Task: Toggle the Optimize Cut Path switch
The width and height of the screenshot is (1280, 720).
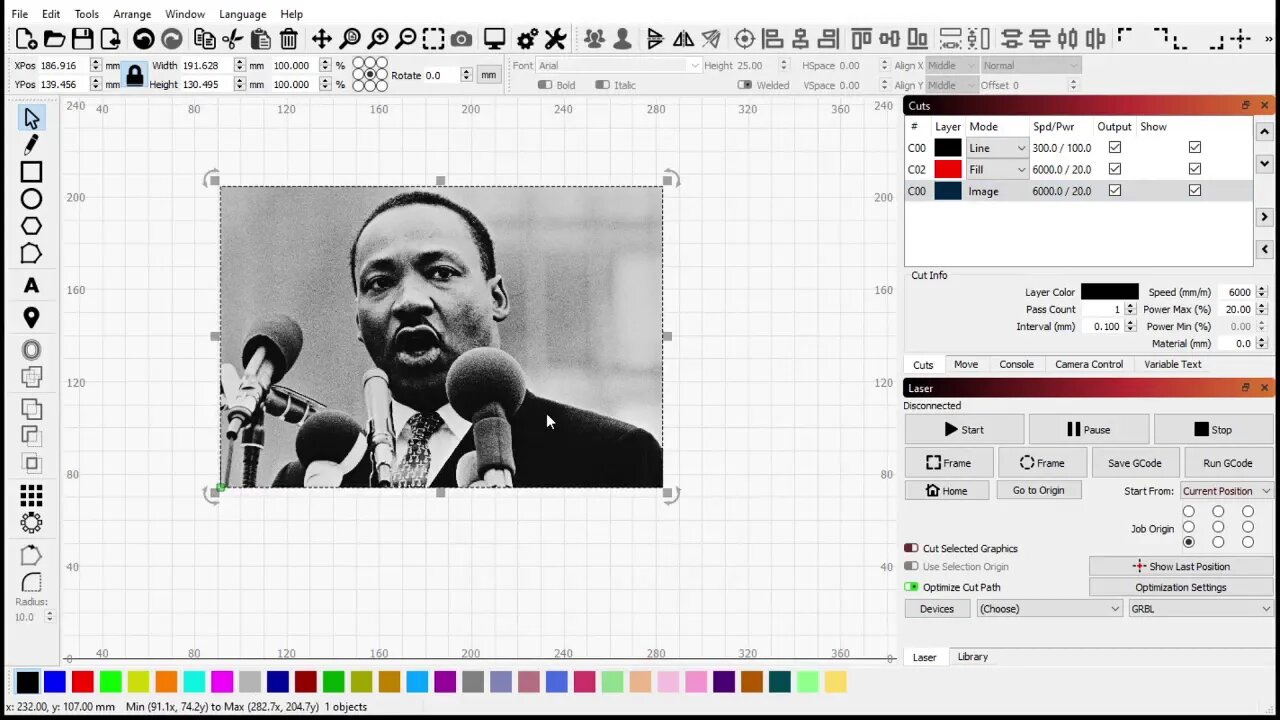Action: click(911, 587)
